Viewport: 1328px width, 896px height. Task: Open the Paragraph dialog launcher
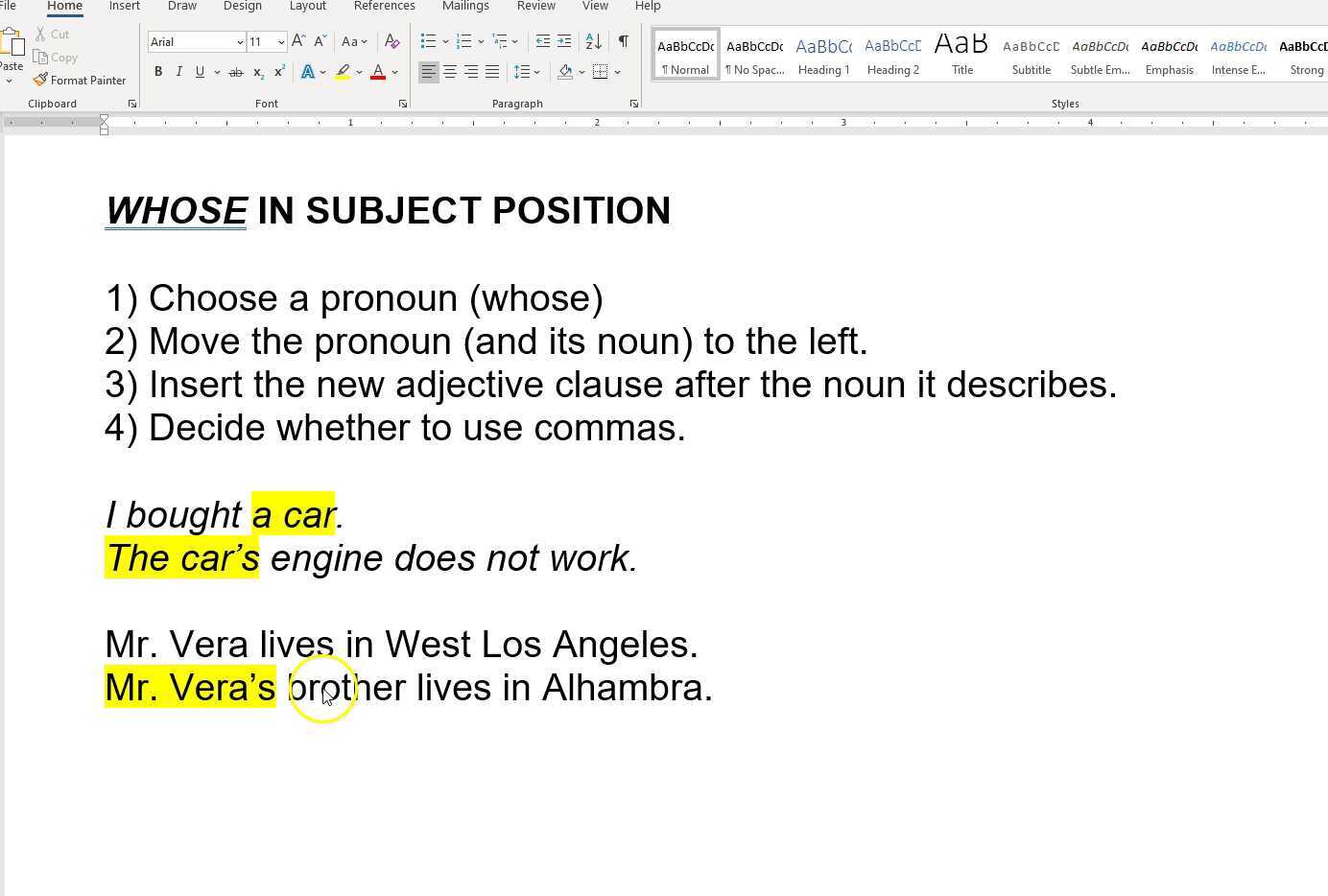634,103
